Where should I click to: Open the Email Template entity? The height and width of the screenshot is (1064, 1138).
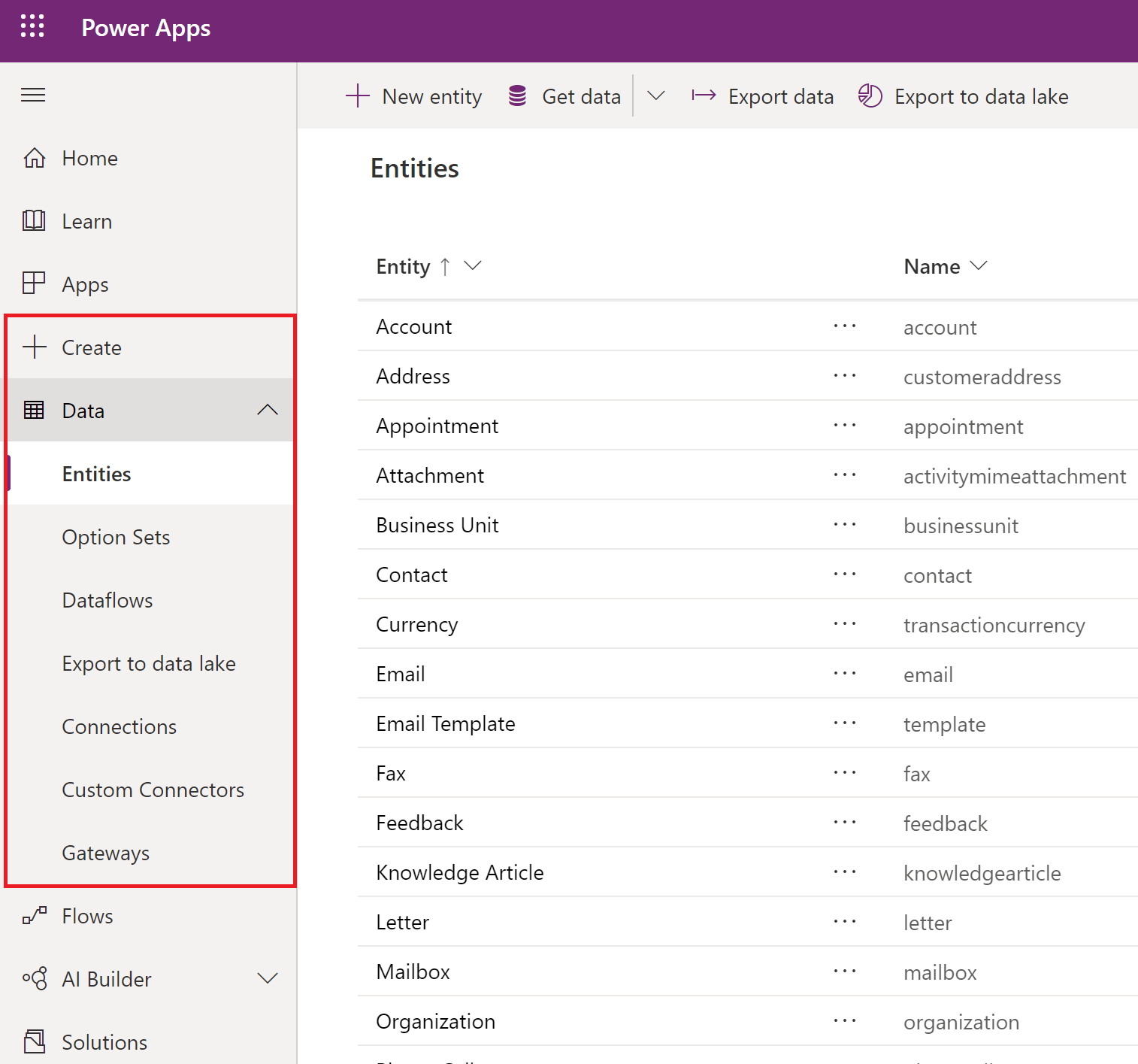445,723
